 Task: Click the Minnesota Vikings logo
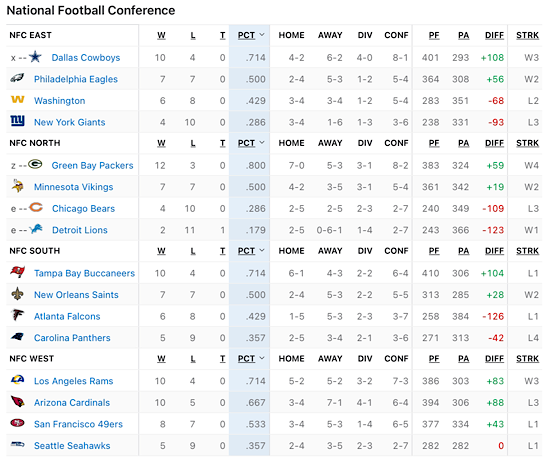pyautogui.click(x=17, y=186)
